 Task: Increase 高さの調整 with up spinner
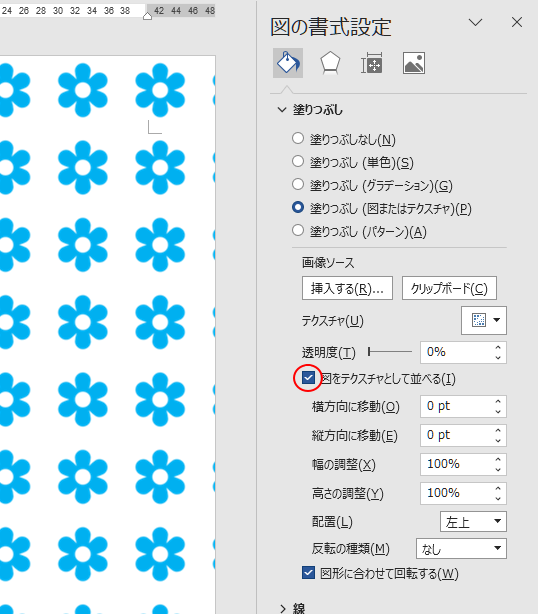tap(498, 488)
